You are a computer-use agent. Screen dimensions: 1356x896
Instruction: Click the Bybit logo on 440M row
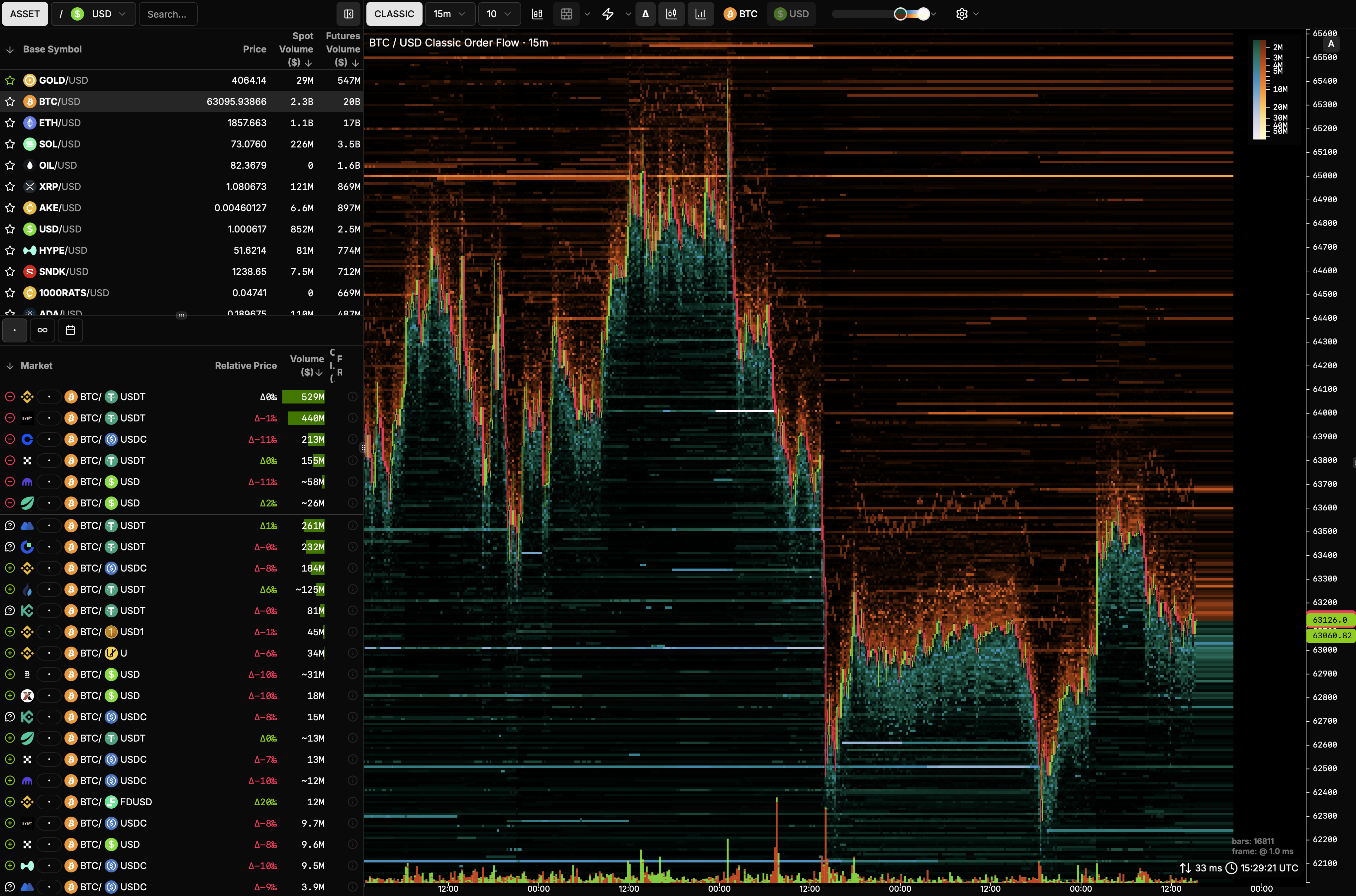[x=27, y=418]
